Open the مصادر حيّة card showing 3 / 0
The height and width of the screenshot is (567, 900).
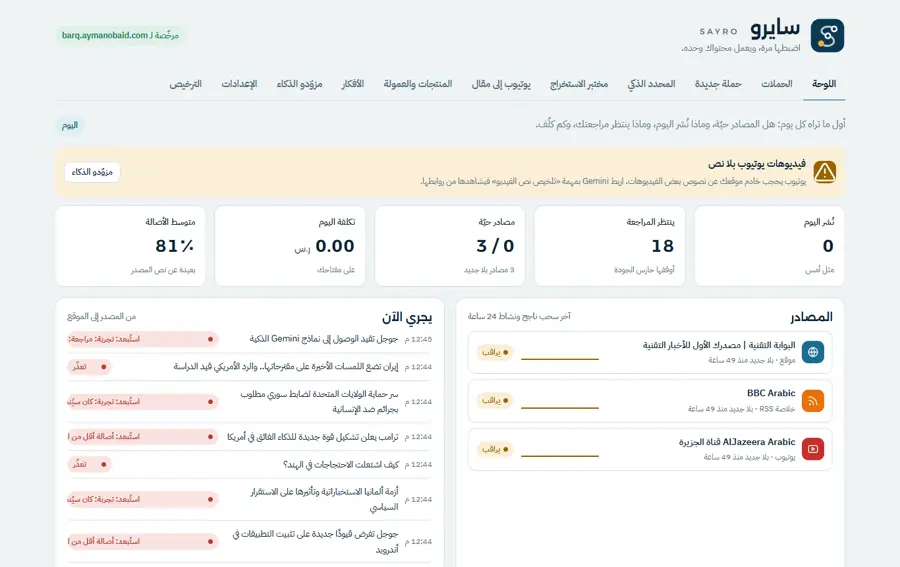(450, 246)
